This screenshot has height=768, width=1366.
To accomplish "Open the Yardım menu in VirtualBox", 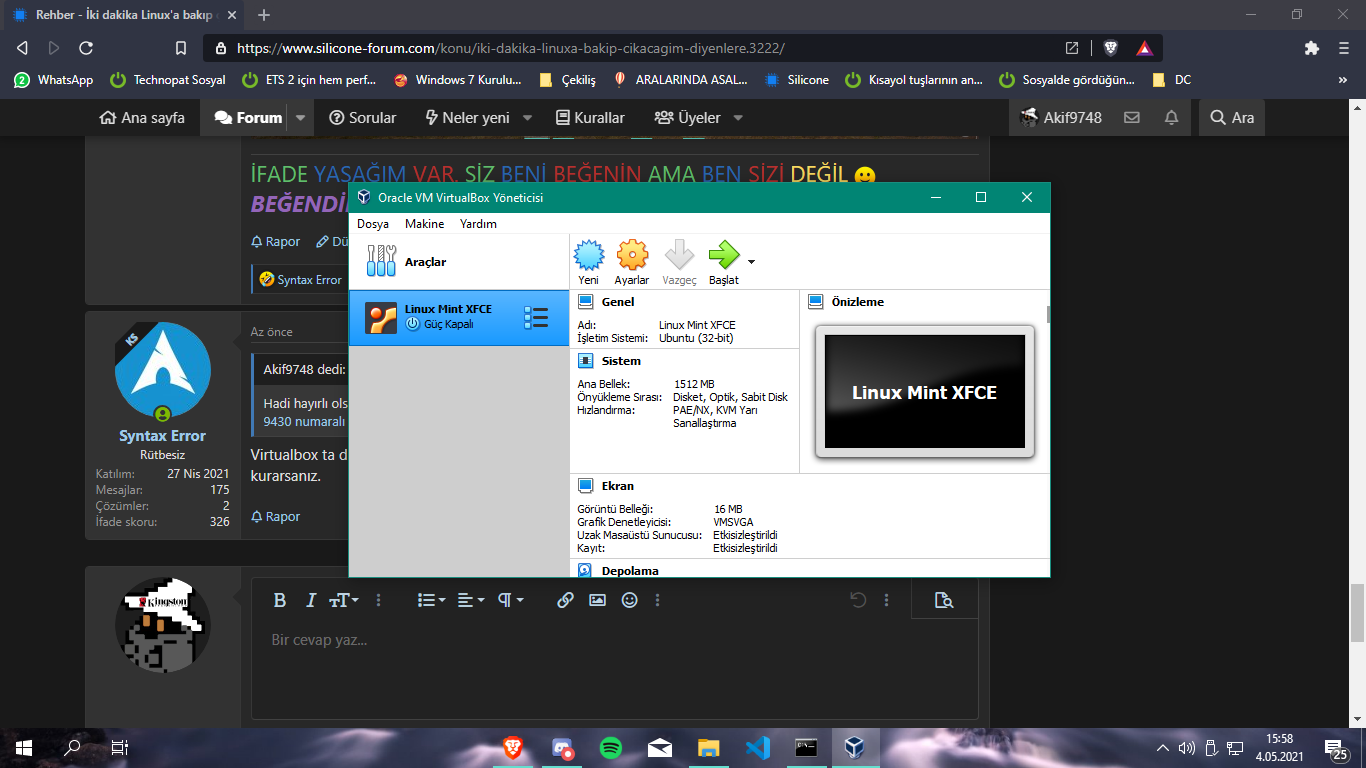I will pos(478,224).
